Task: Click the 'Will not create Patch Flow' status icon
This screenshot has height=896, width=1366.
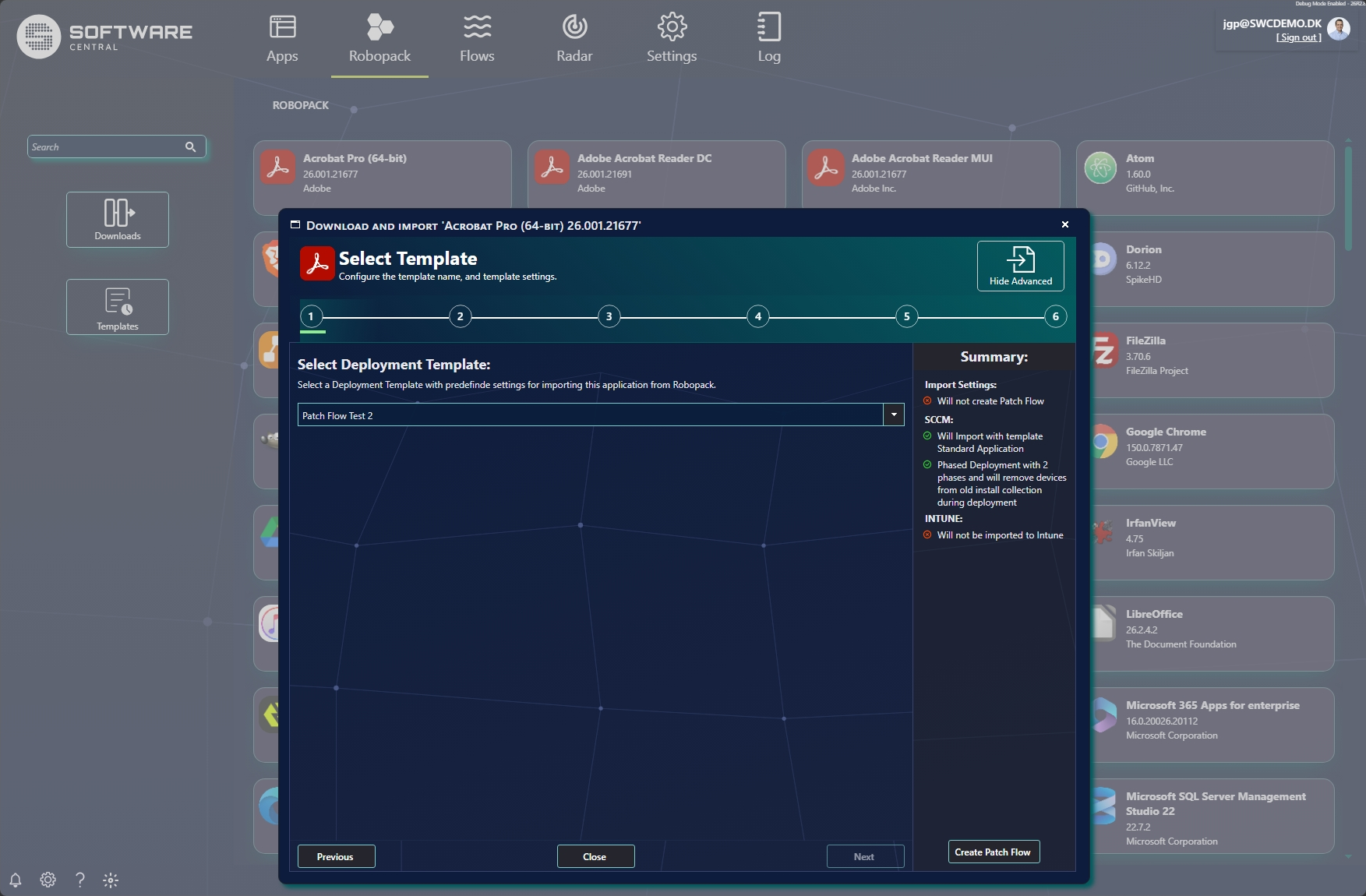Action: tap(927, 401)
